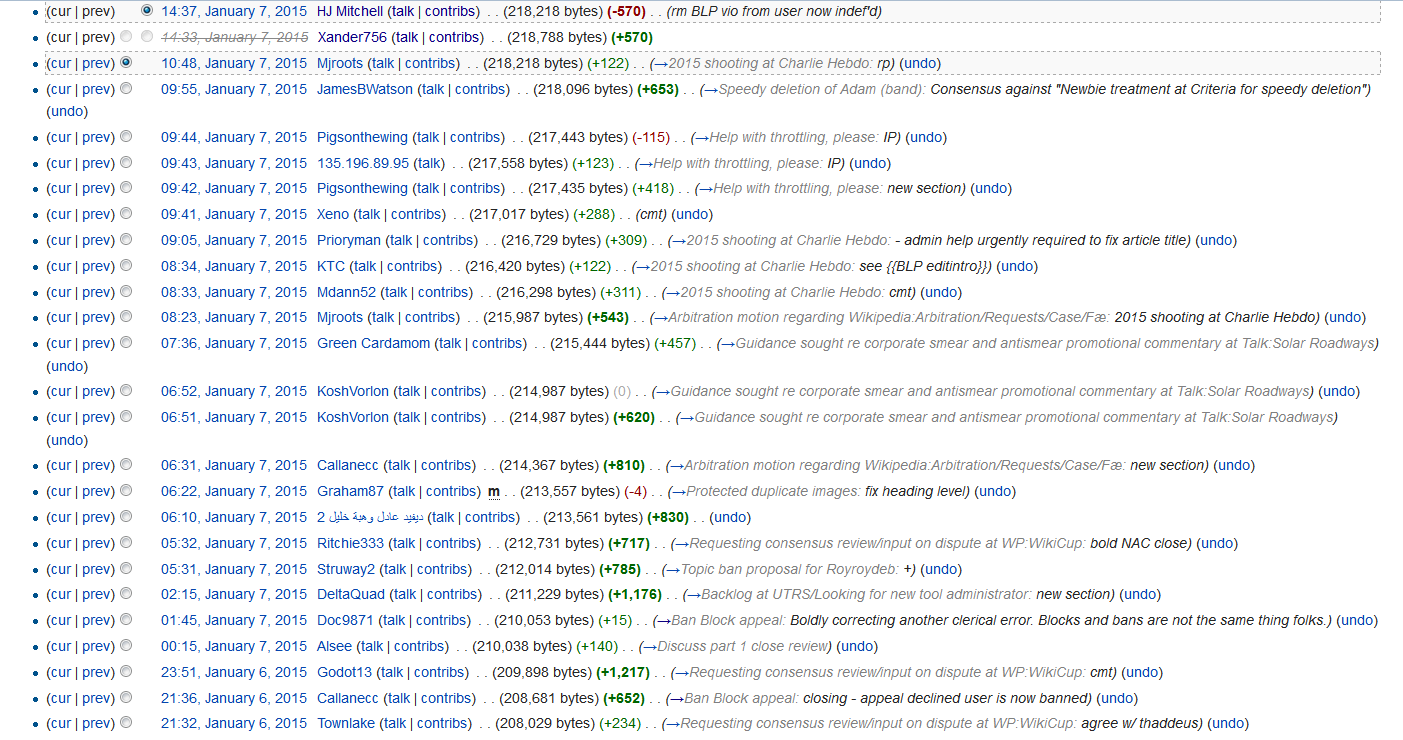Screen dimensions: 1403x740
Task: Open Xander756's user page
Action: pos(350,37)
